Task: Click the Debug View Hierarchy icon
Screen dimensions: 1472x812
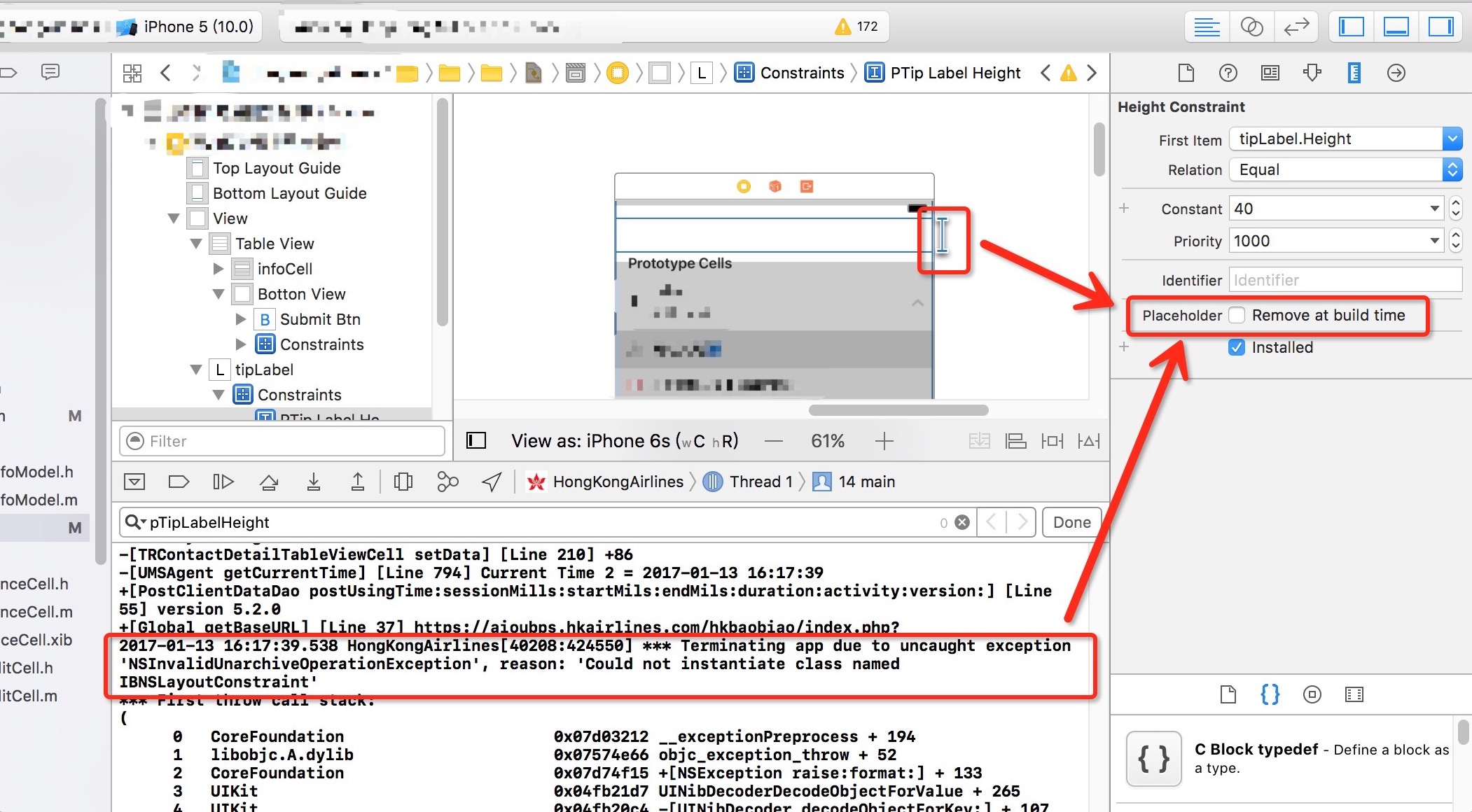Action: pos(403,482)
